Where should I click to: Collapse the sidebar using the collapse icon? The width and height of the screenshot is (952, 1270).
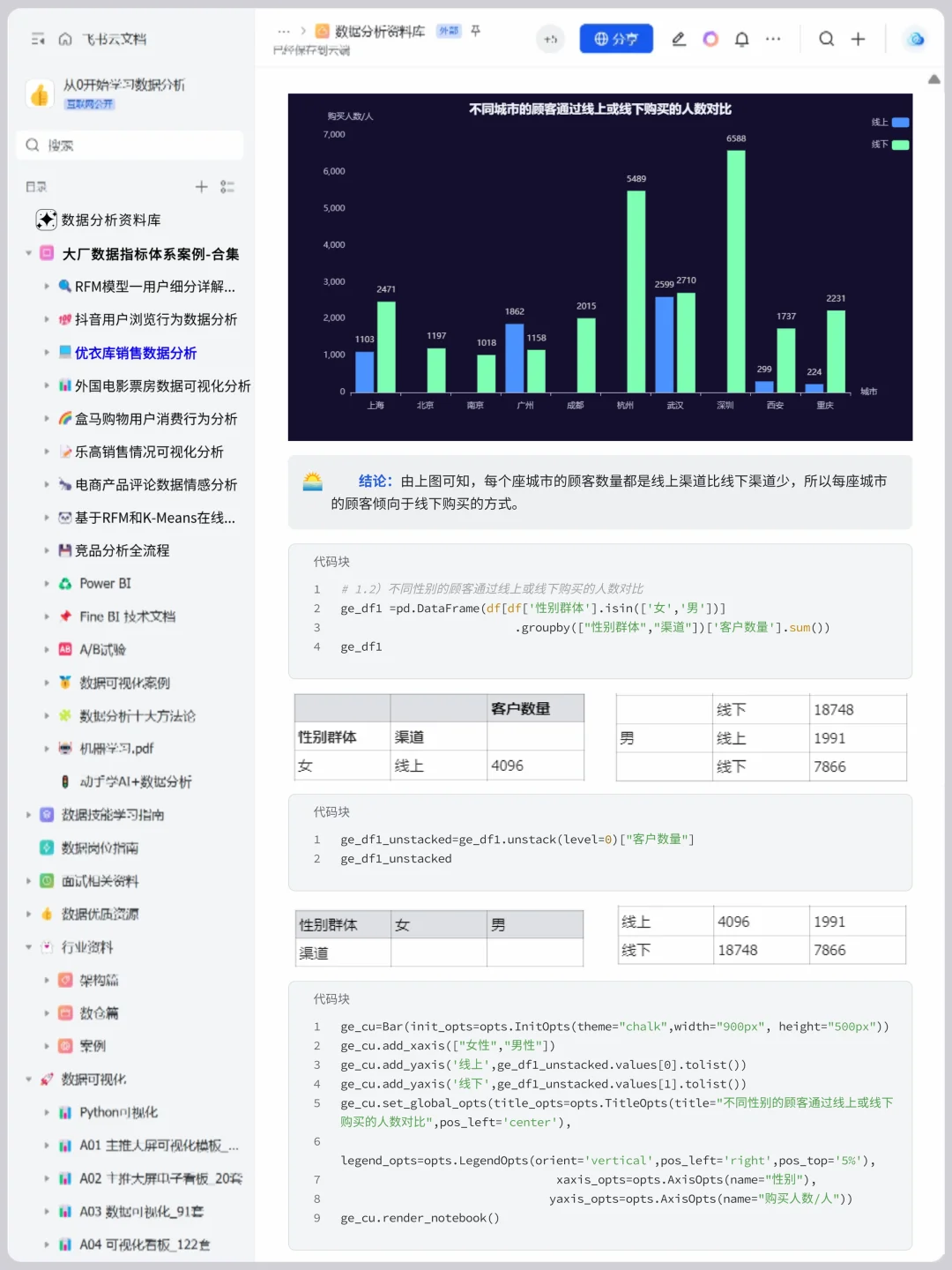pyautogui.click(x=36, y=39)
